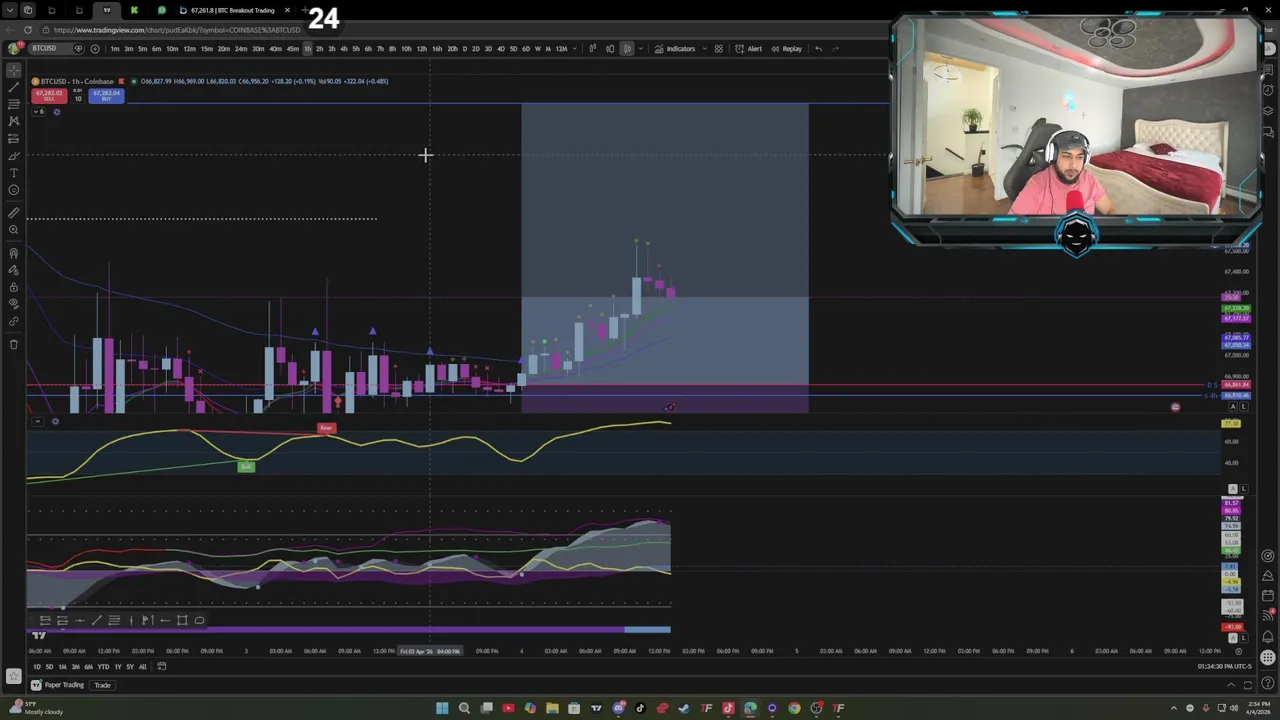
Task: Open the patterns drawing tools
Action: (13, 121)
